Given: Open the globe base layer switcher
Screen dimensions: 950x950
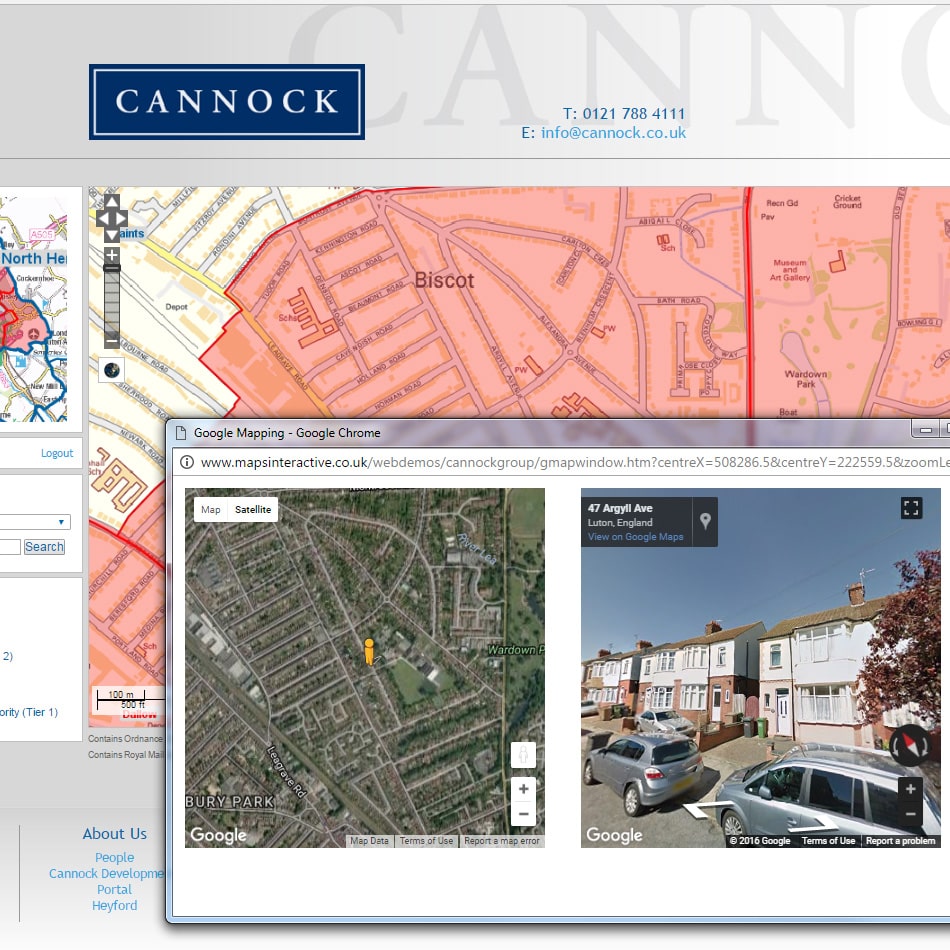Looking at the screenshot, I should coord(112,370).
